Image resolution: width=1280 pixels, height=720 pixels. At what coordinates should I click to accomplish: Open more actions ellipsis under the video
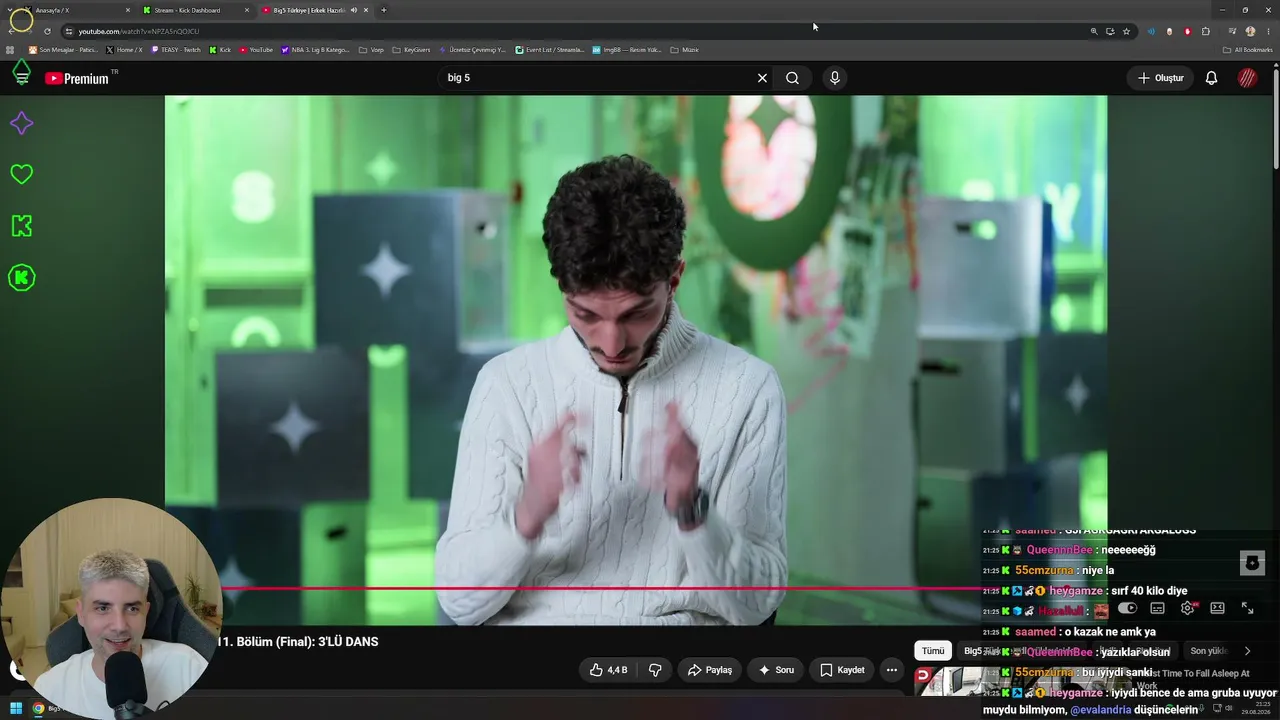pyautogui.click(x=892, y=670)
